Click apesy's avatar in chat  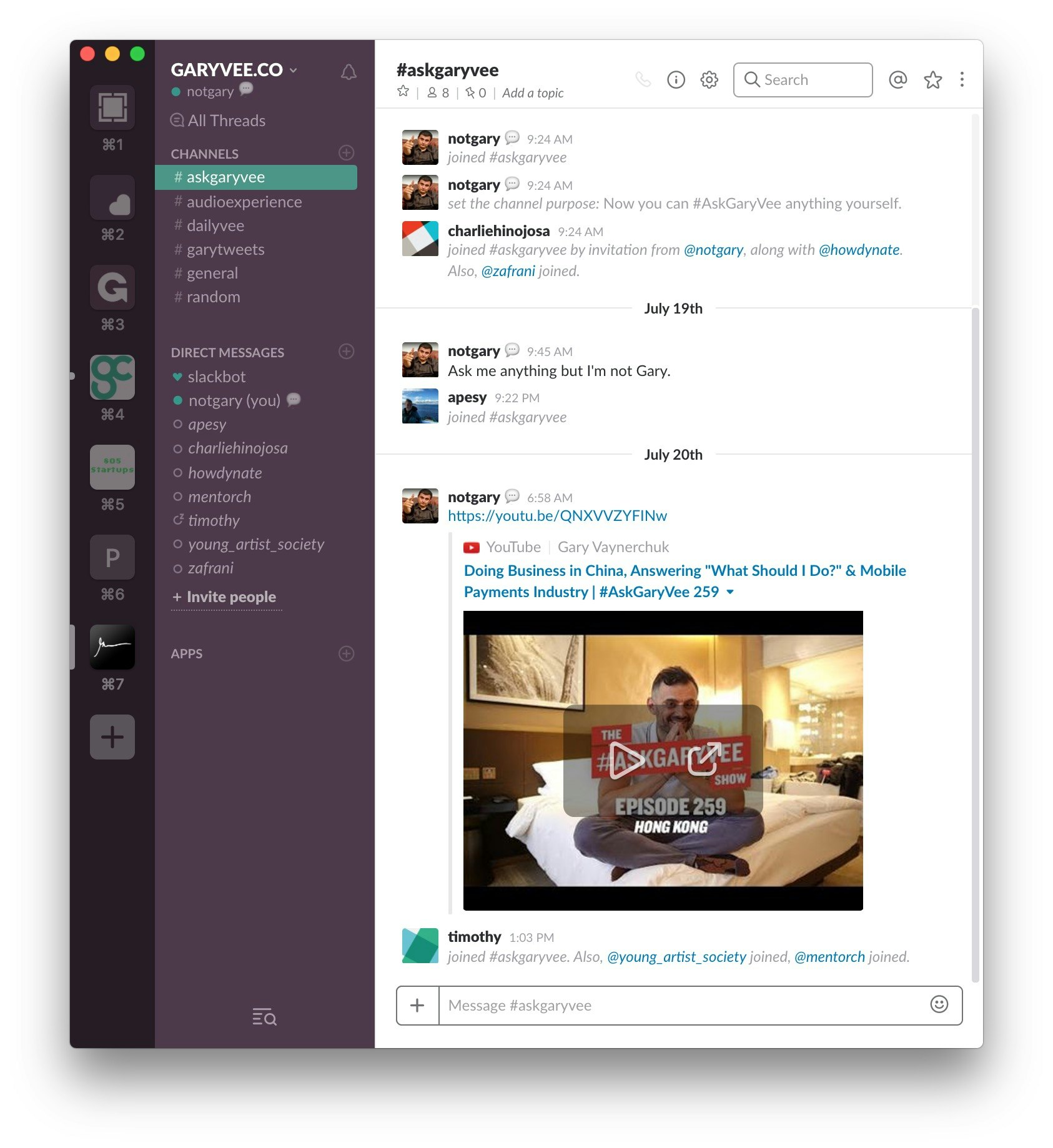tap(420, 406)
